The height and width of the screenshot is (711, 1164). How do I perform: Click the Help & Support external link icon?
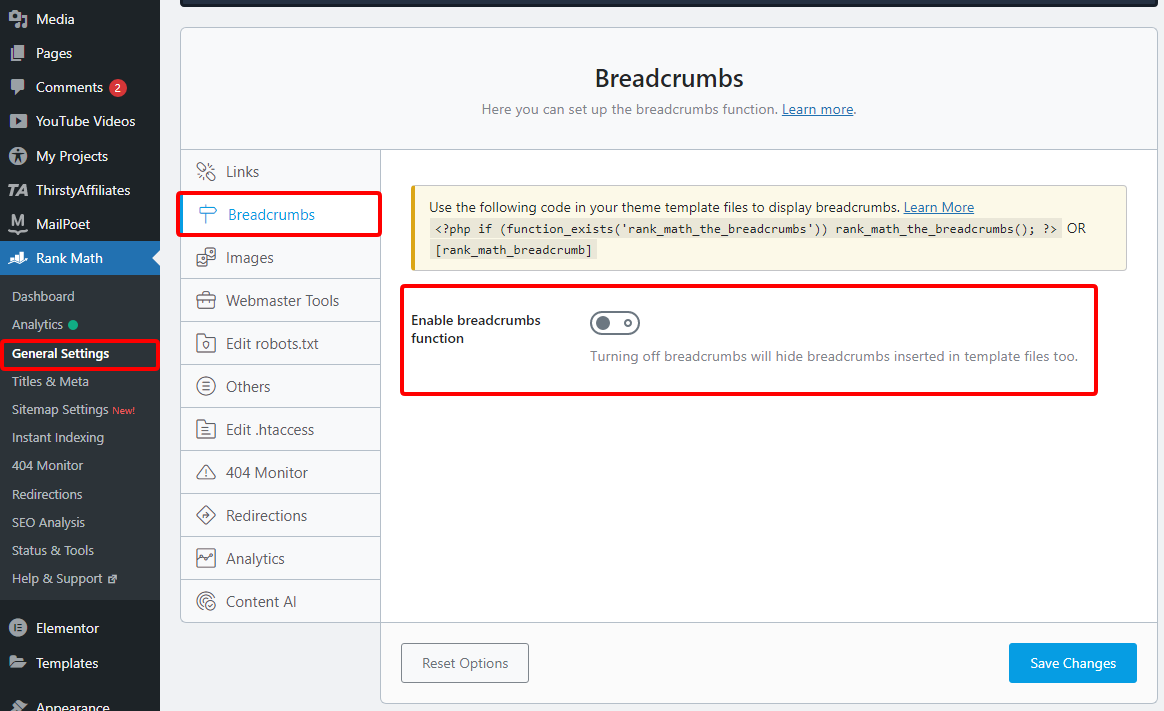[112, 579]
